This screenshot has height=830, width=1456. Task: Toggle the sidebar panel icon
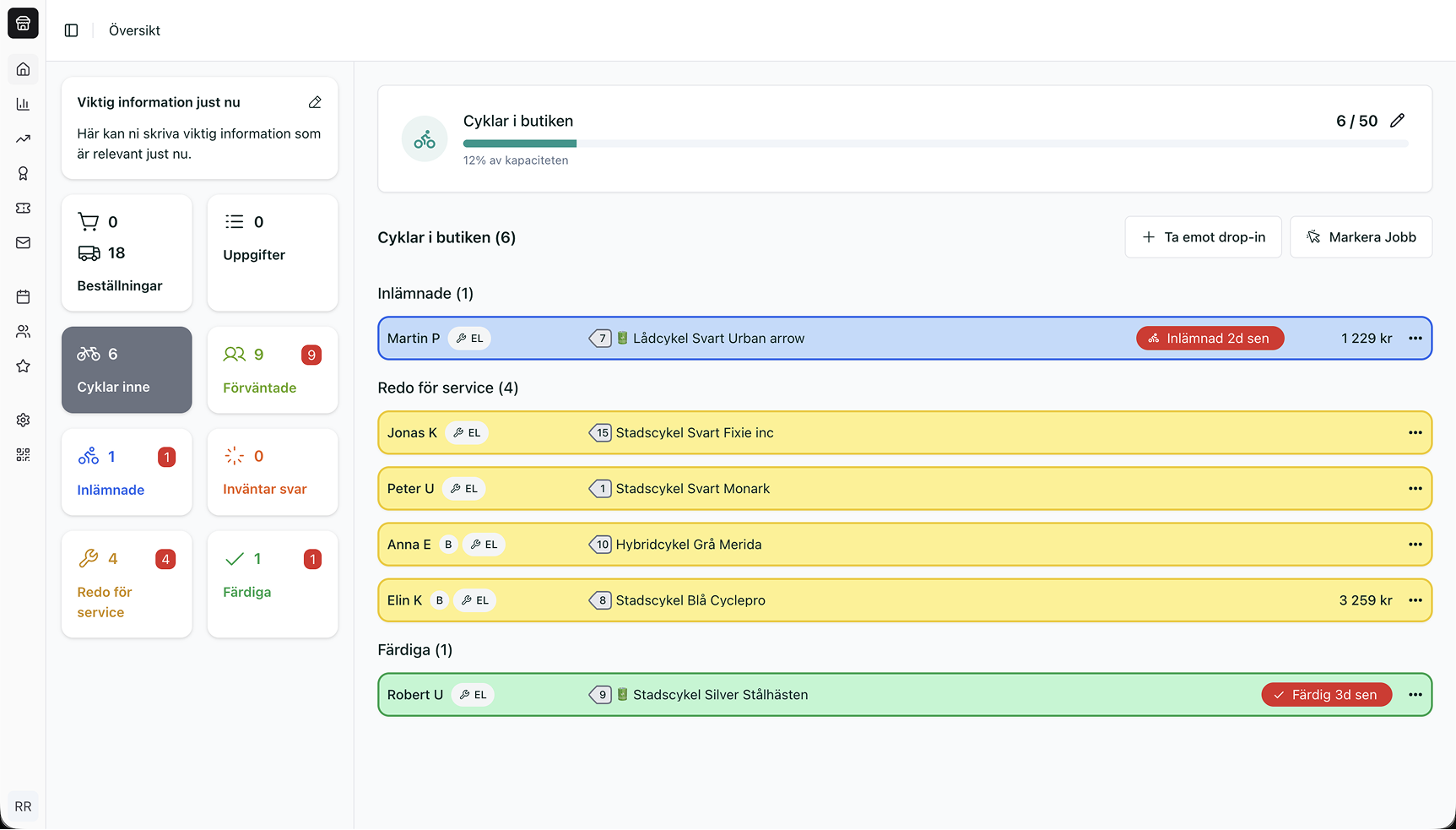click(72, 30)
